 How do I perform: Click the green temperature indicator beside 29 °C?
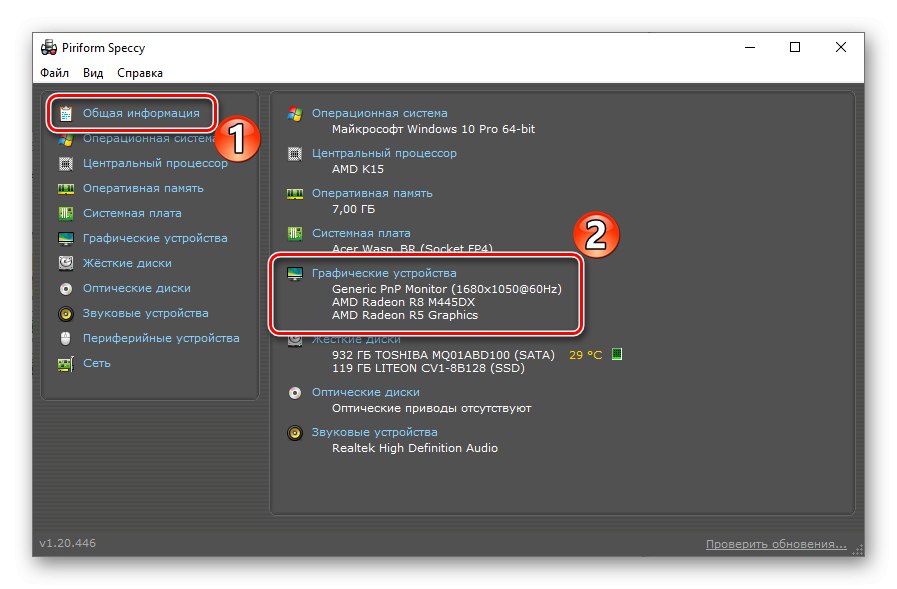click(617, 355)
